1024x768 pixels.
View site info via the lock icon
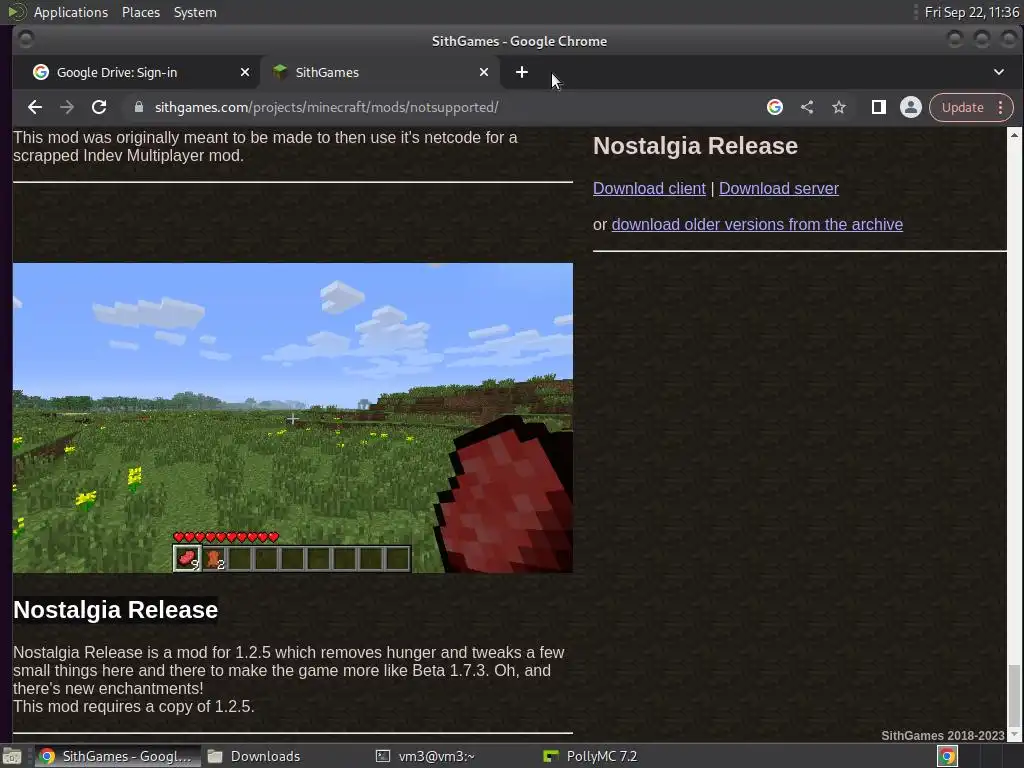(x=138, y=107)
